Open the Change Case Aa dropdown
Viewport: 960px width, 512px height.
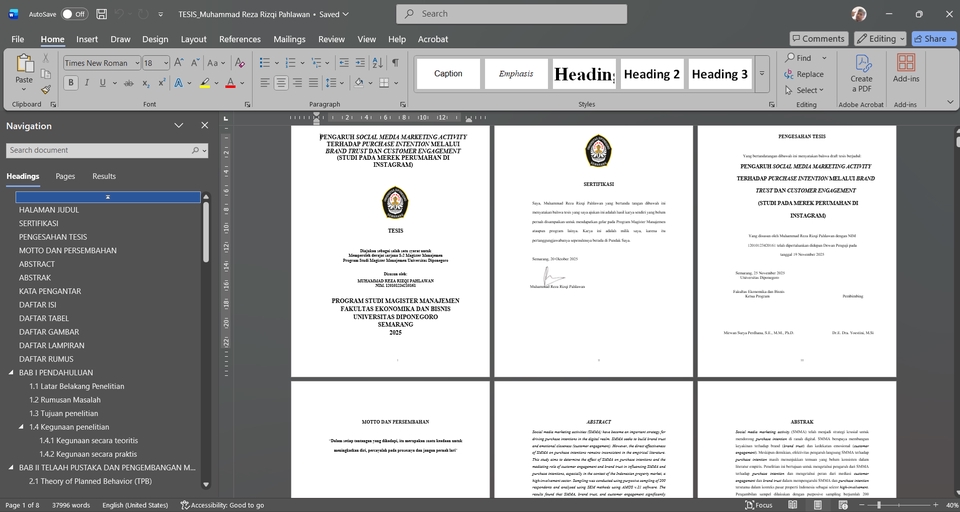216,62
